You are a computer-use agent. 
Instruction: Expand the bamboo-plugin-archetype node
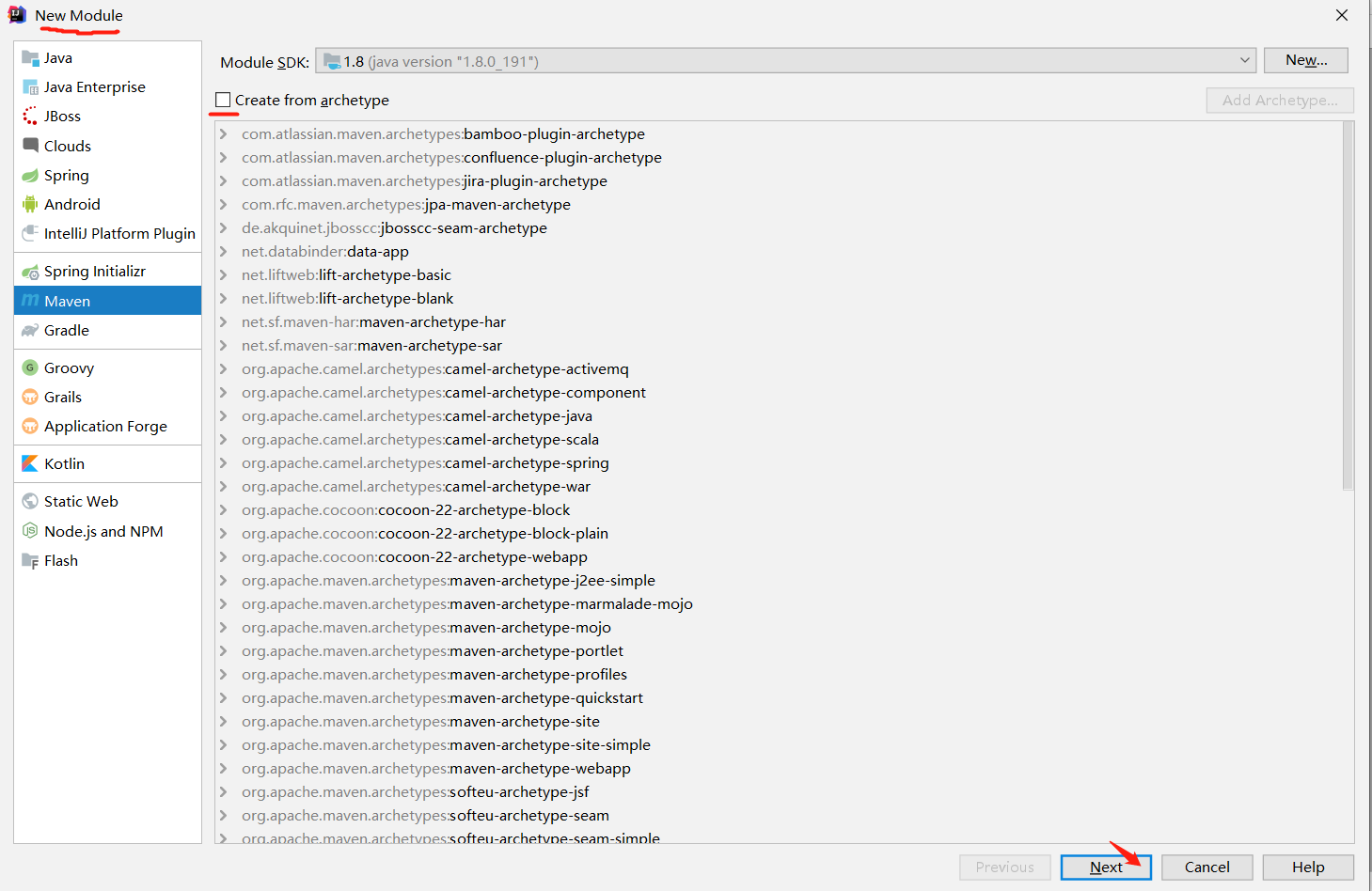coord(224,134)
